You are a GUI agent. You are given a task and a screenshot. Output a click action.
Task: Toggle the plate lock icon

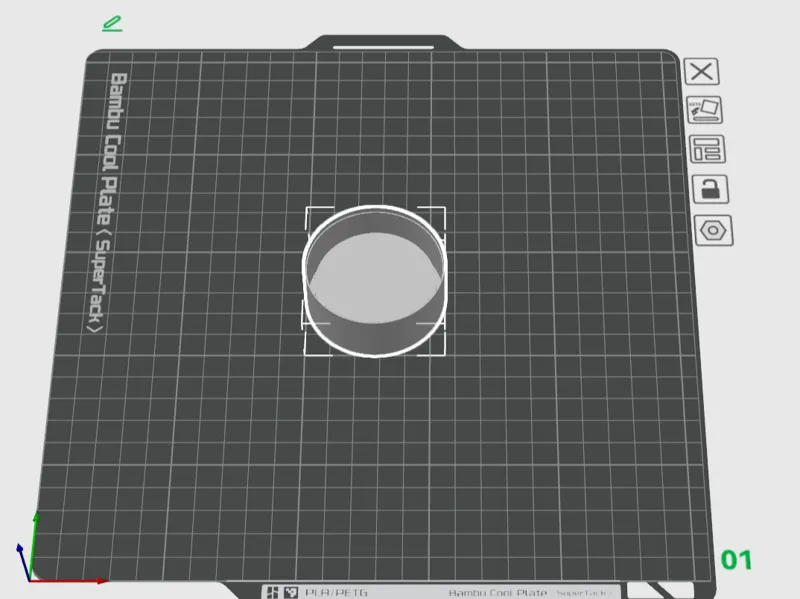pos(710,189)
